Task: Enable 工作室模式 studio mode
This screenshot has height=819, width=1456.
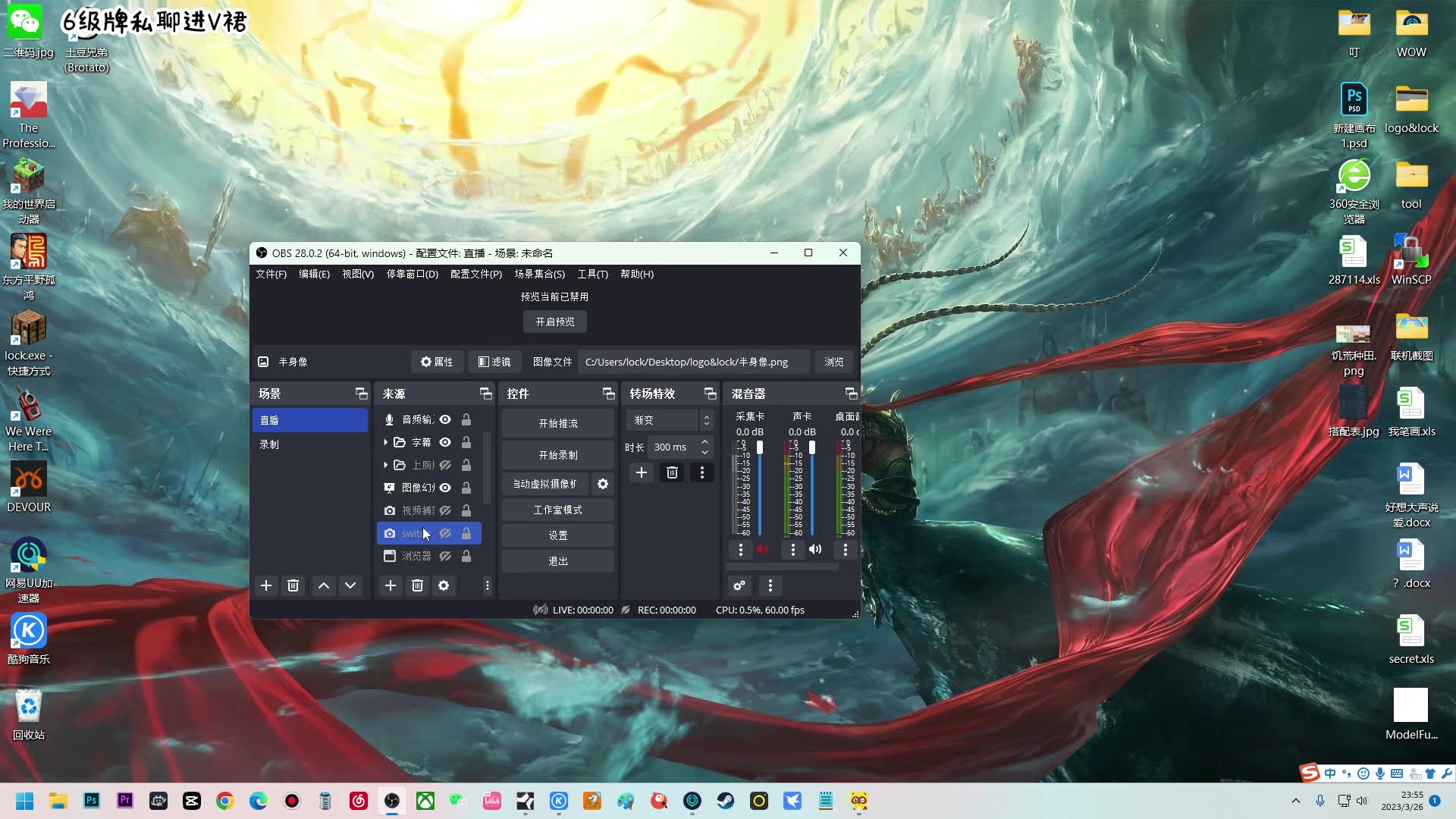Action: 558,510
